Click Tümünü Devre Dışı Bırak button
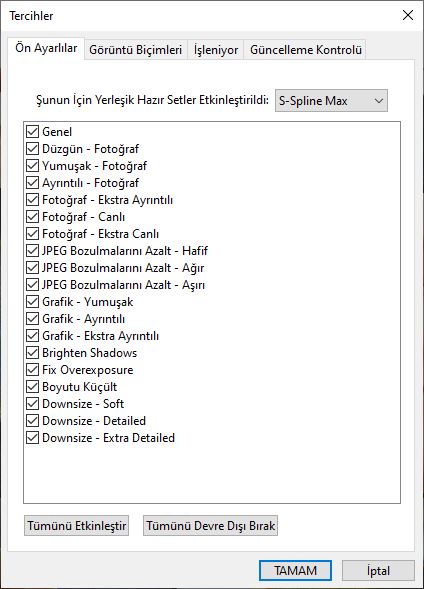This screenshot has height=589, width=424. click(x=210, y=525)
